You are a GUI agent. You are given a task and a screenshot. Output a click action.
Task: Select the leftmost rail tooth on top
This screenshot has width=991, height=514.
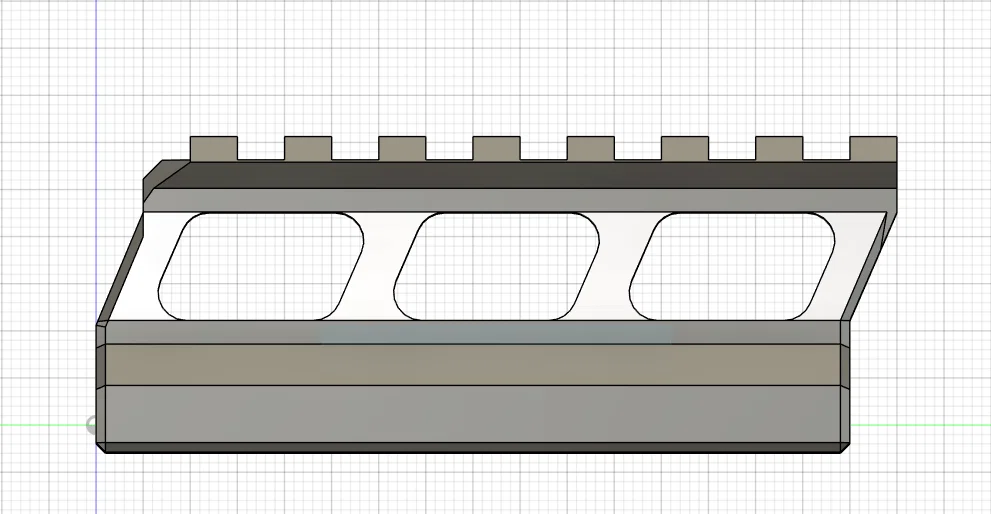214,148
